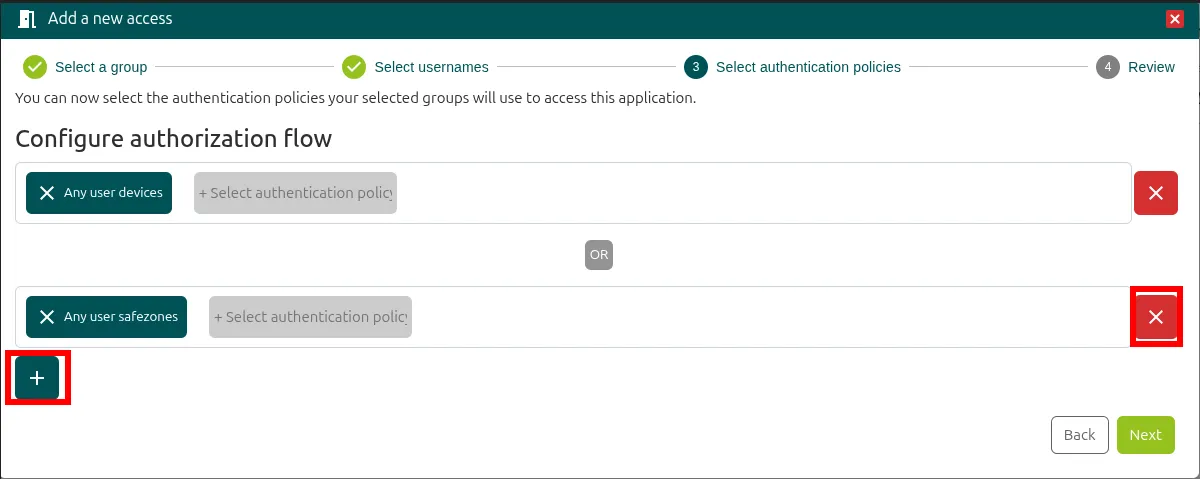Remove the 'Any user devices' chip
The image size is (1200, 479).
pos(46,193)
